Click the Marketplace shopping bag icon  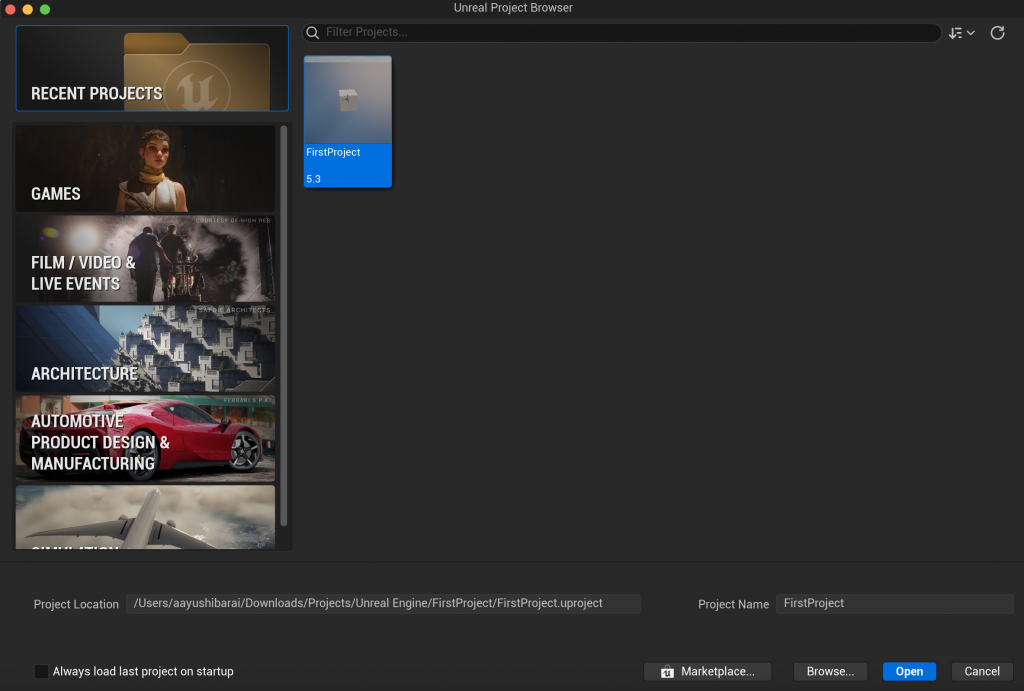pos(667,672)
